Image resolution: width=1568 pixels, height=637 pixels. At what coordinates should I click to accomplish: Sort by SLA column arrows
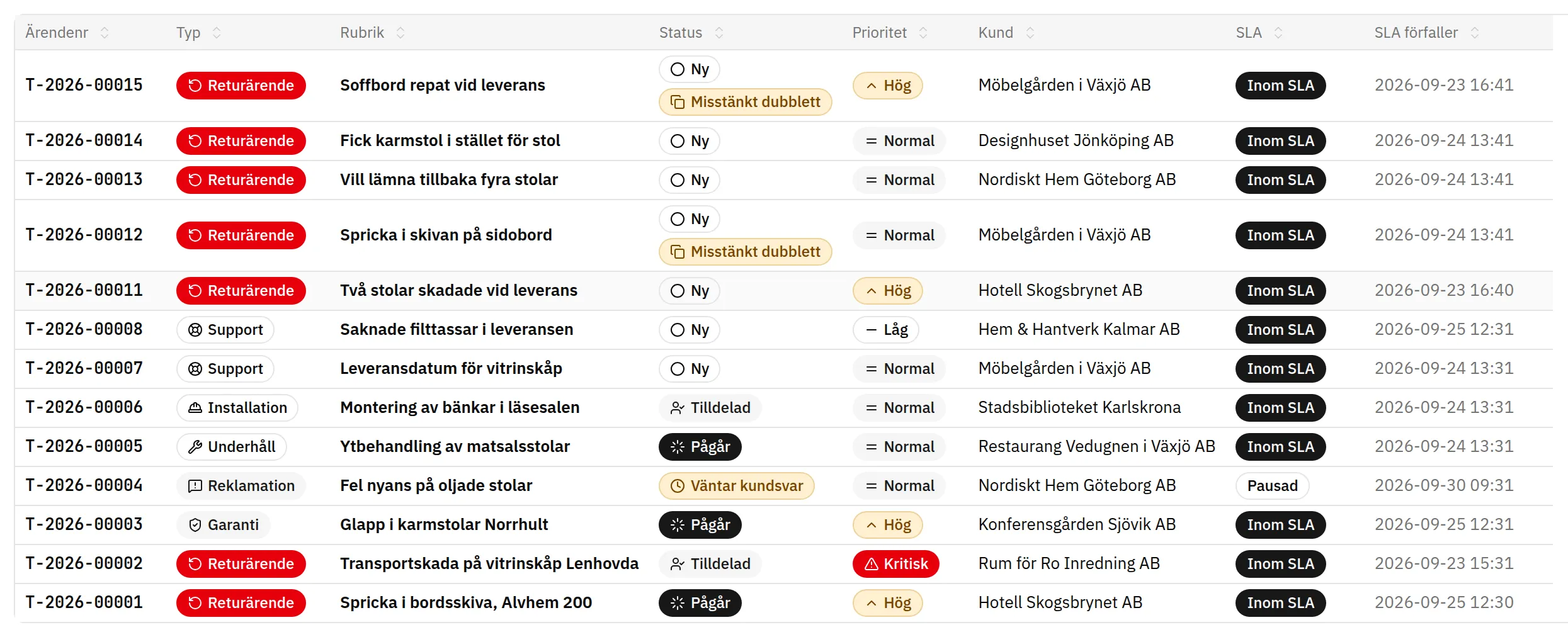(1278, 33)
